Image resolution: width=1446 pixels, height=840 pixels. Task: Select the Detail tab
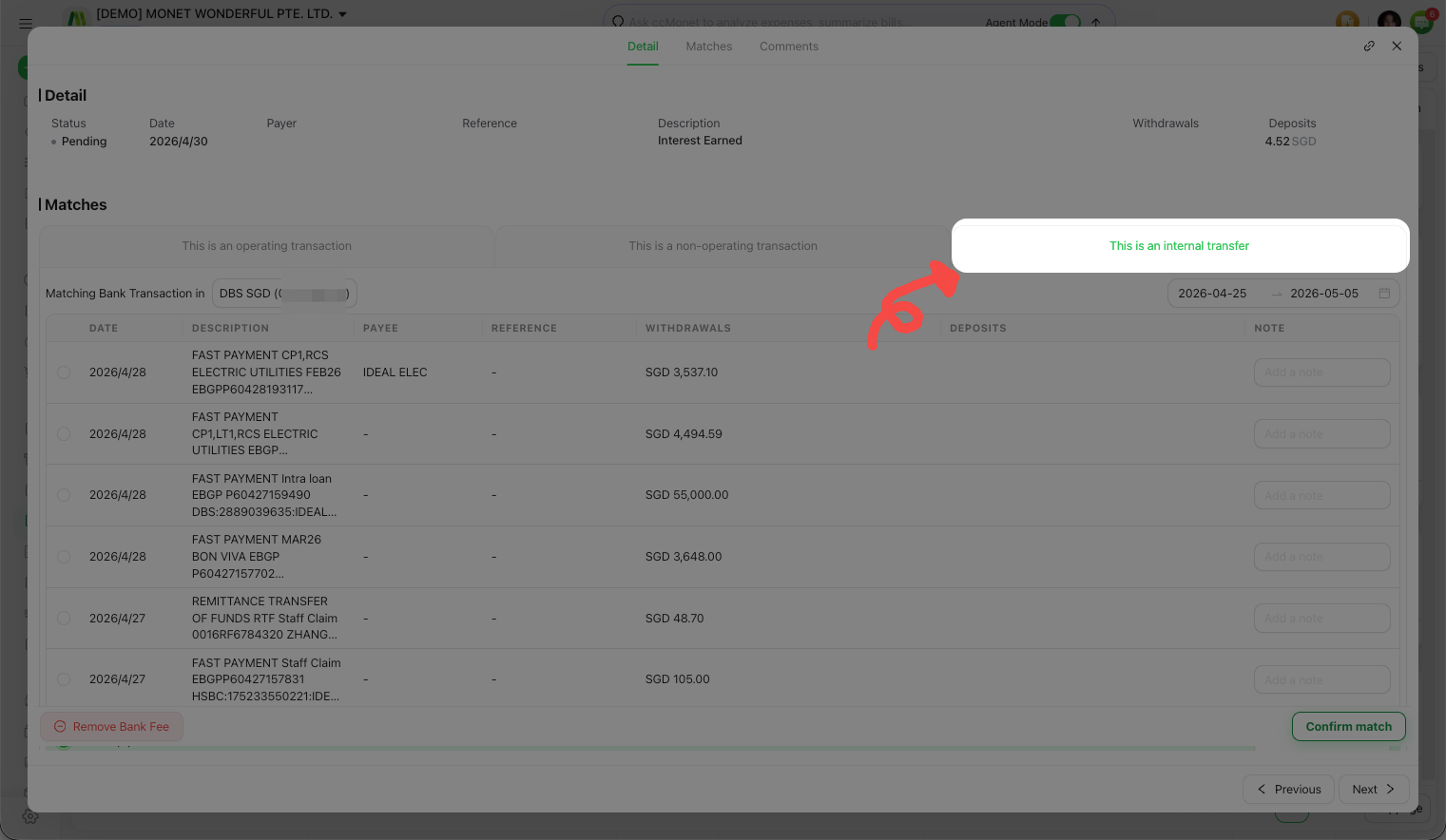(643, 47)
